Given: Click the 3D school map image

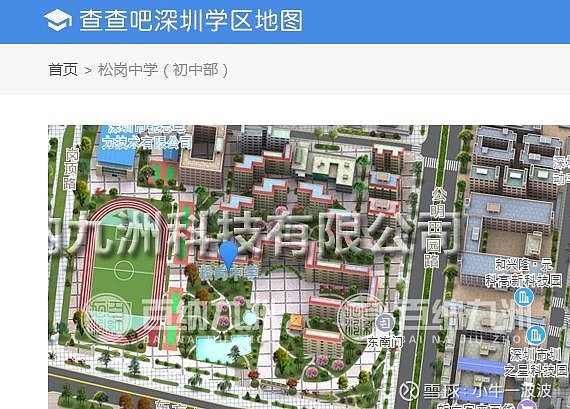Looking at the screenshot, I should 309,267.
